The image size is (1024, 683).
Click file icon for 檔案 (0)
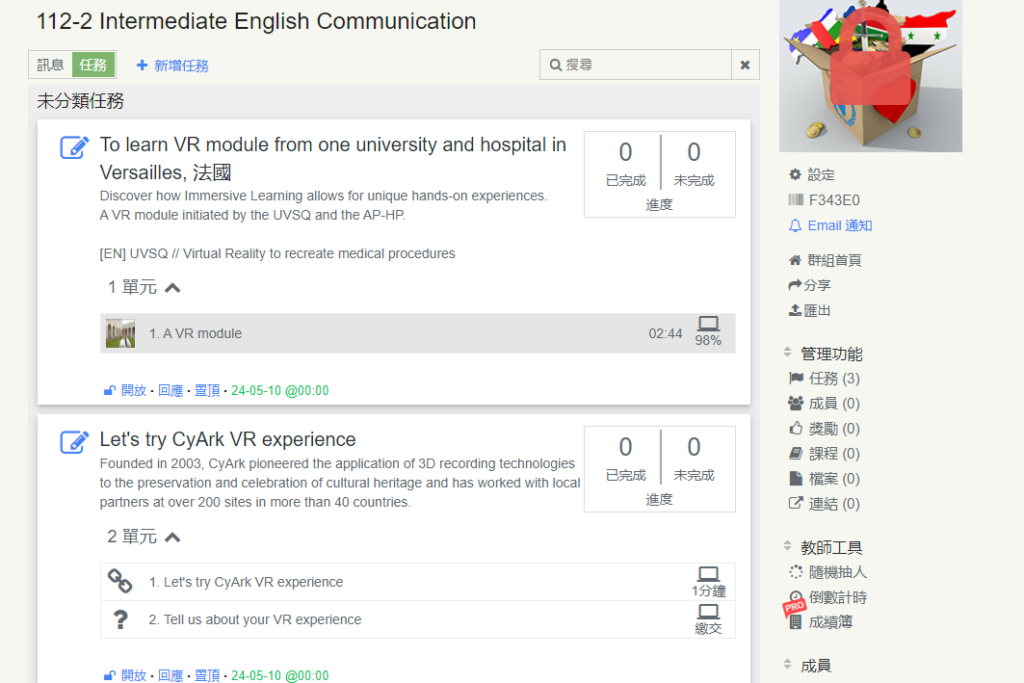[x=795, y=479]
